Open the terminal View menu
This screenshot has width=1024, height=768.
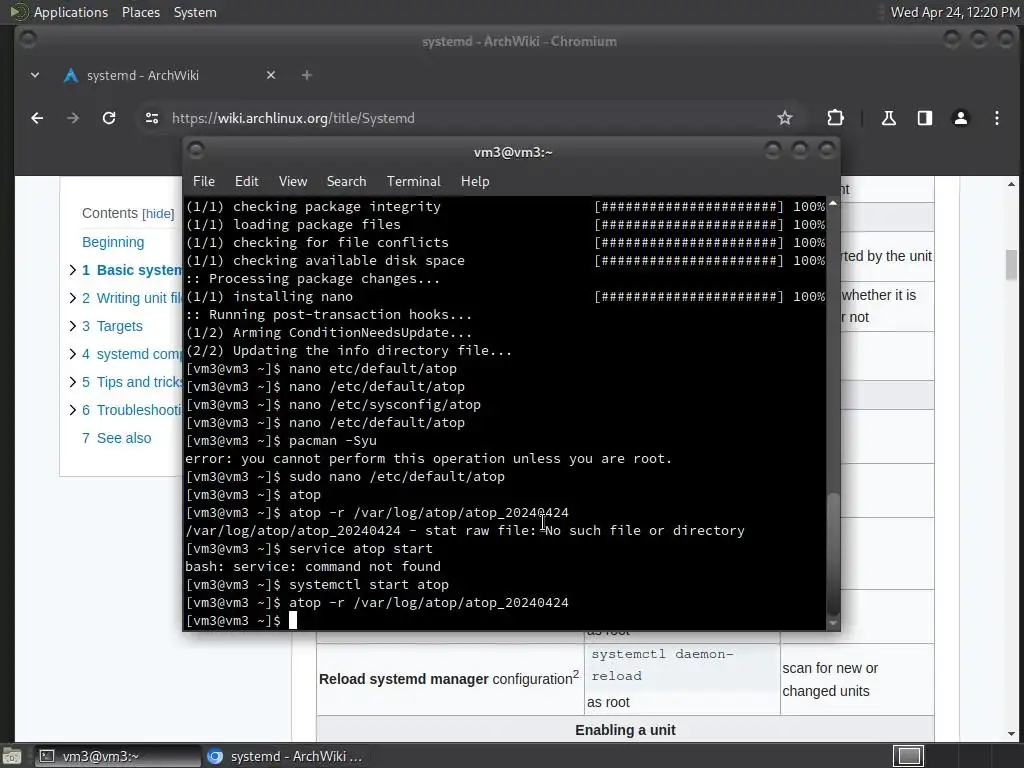[293, 181]
